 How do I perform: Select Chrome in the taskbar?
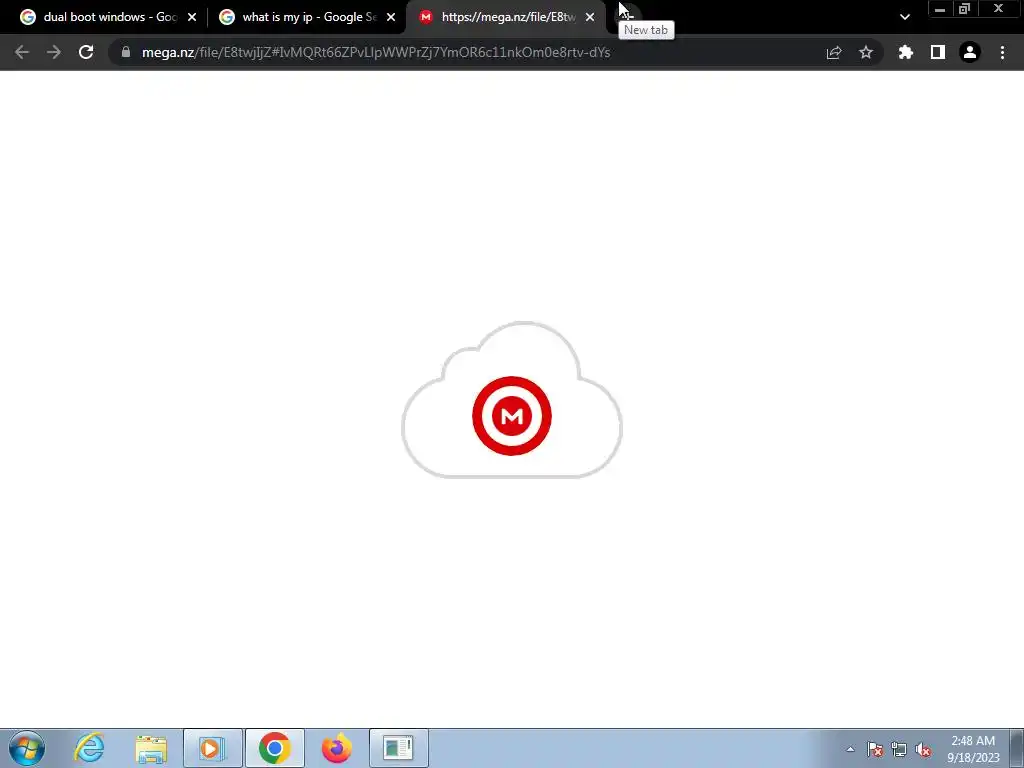click(275, 748)
